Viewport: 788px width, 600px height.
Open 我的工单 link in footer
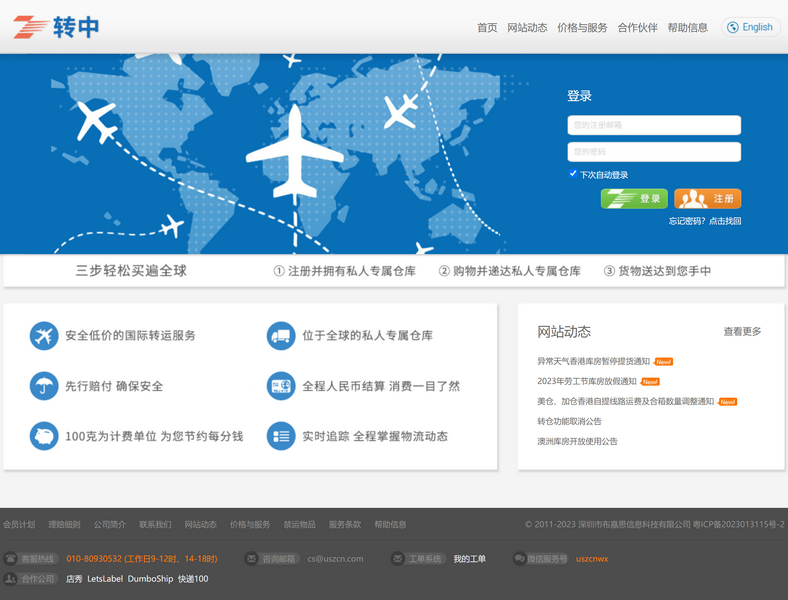pyautogui.click(x=469, y=559)
